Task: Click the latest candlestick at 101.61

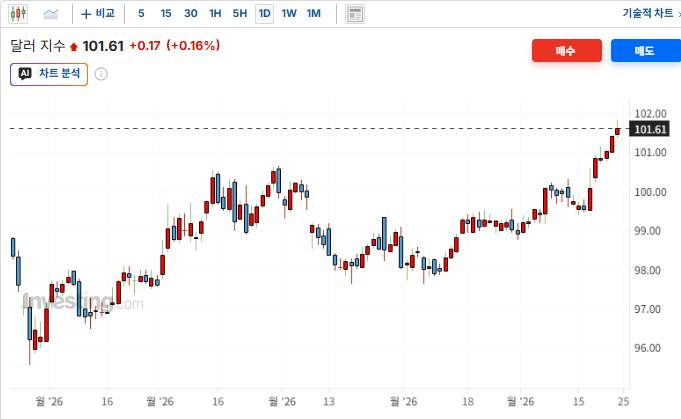Action: [617, 131]
